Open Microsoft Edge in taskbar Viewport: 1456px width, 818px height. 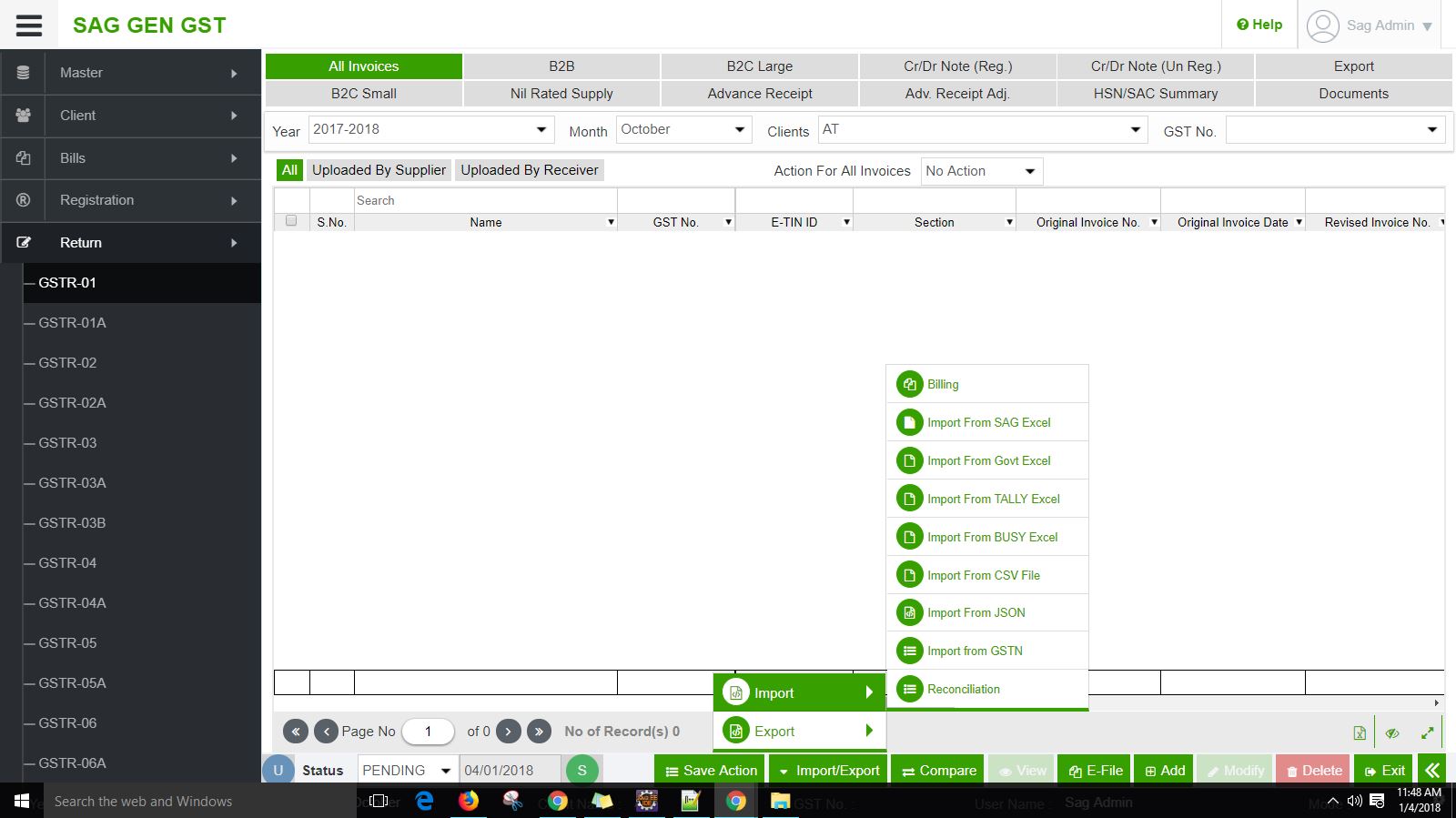[x=424, y=801]
